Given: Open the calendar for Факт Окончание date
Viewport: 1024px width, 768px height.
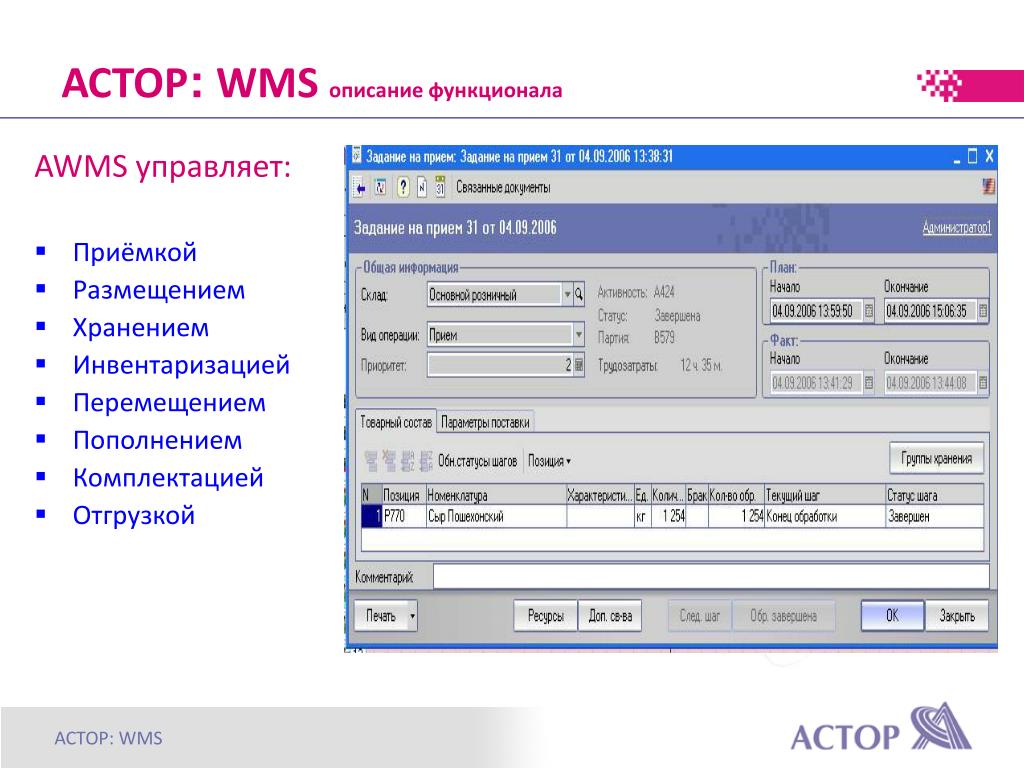Looking at the screenshot, I should pyautogui.click(x=983, y=383).
